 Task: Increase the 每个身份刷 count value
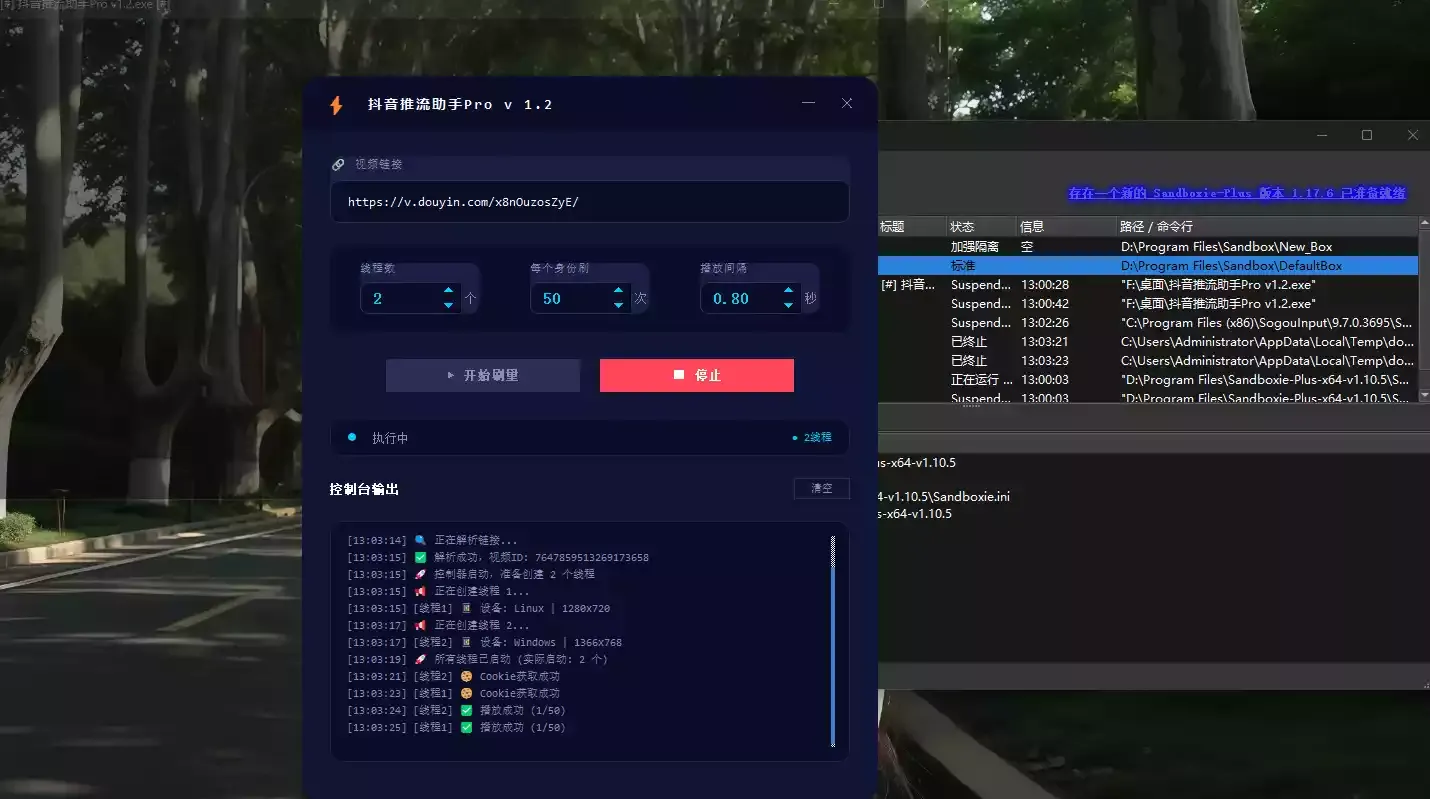[x=618, y=291]
